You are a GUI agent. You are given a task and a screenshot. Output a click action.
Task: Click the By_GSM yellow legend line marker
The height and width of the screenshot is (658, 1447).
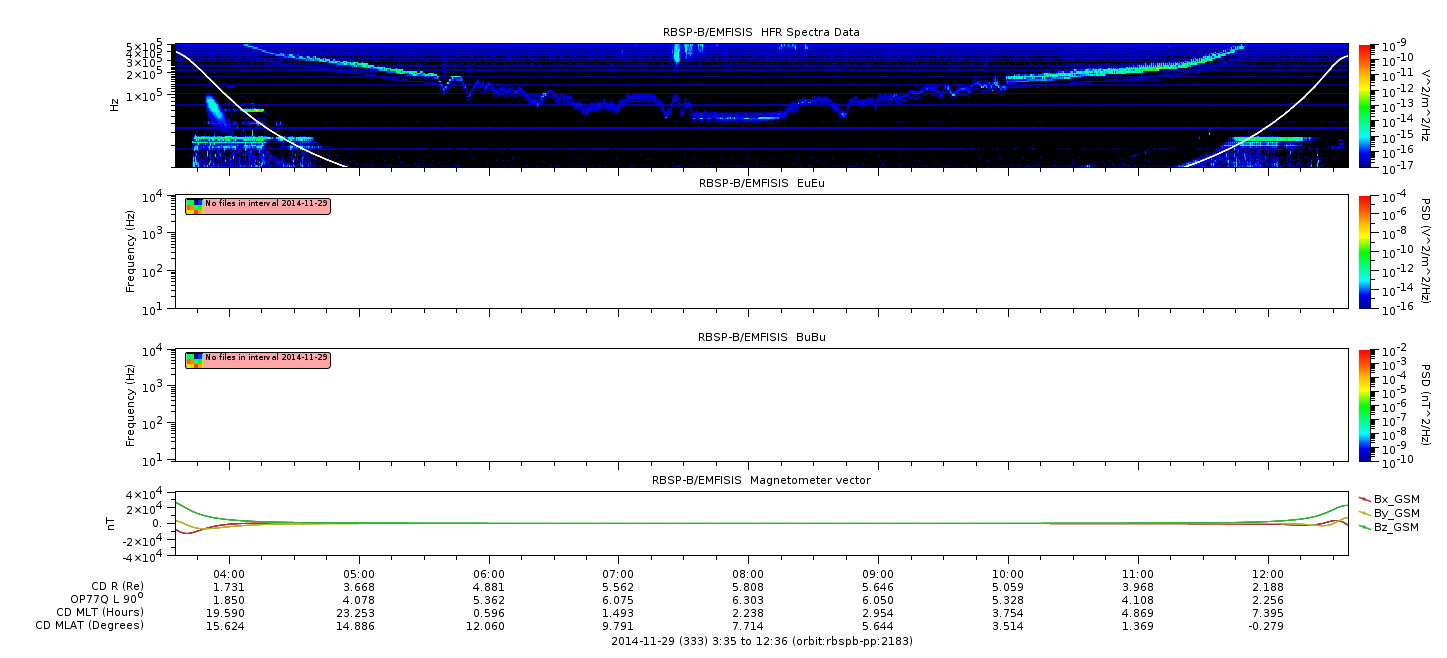pyautogui.click(x=1364, y=513)
